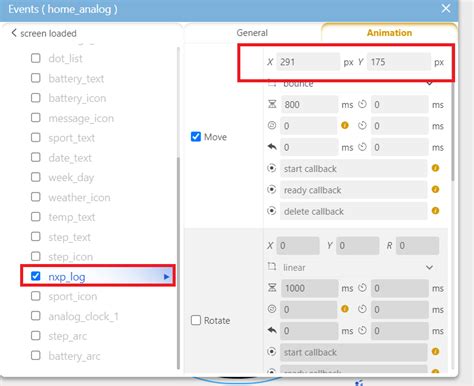Image resolution: width=474 pixels, height=386 pixels.
Task: Expand nxp_log row arrow
Action: click(x=166, y=277)
